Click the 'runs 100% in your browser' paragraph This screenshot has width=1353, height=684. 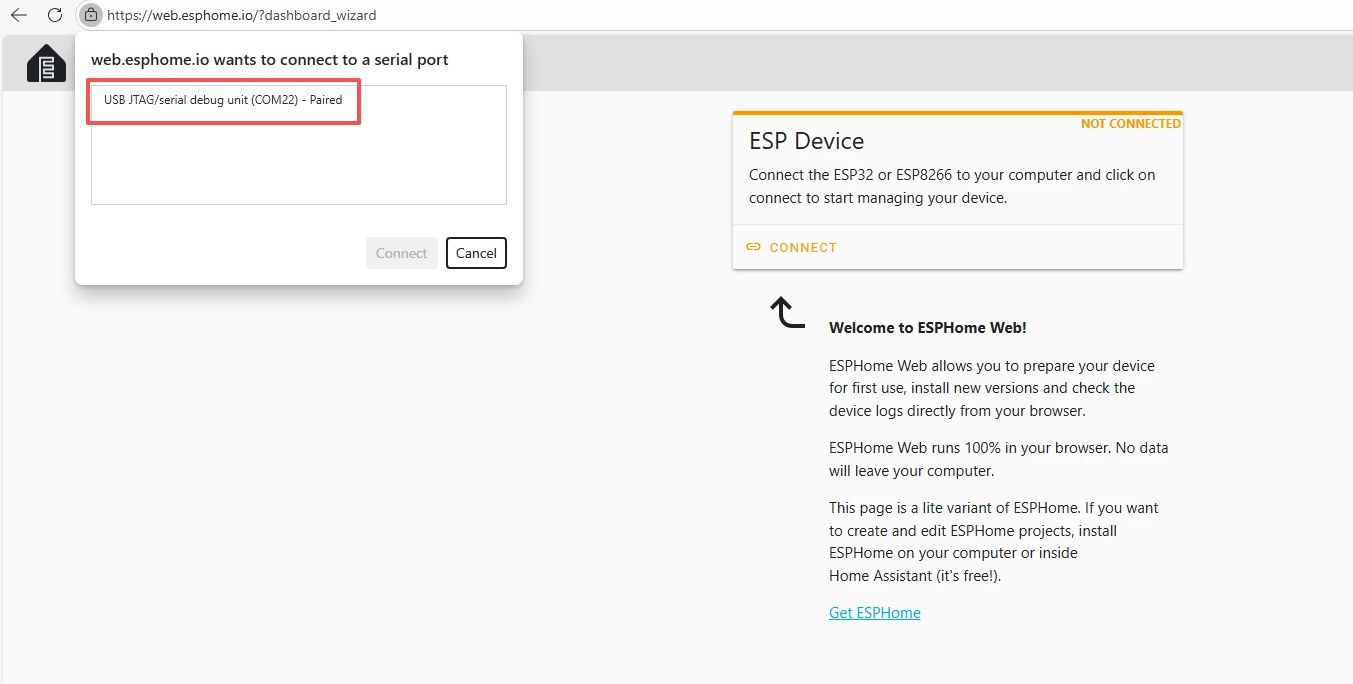(997, 459)
